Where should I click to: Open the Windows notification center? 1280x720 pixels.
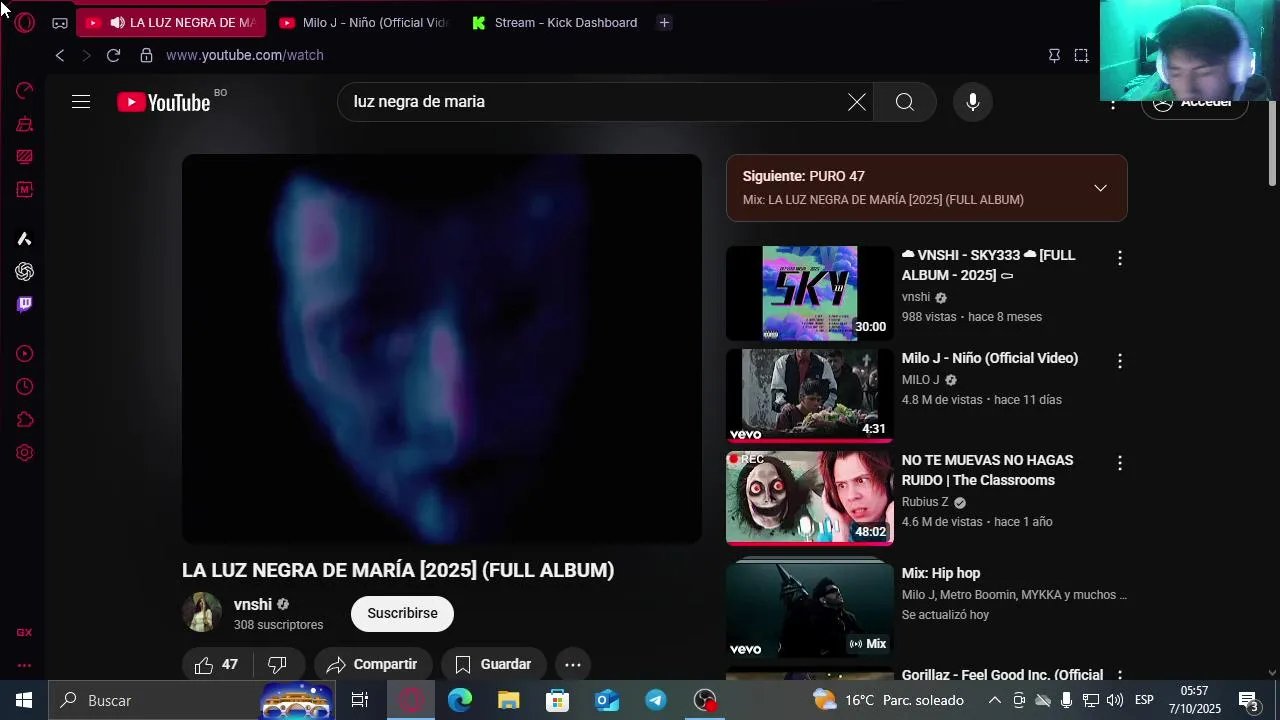1249,700
